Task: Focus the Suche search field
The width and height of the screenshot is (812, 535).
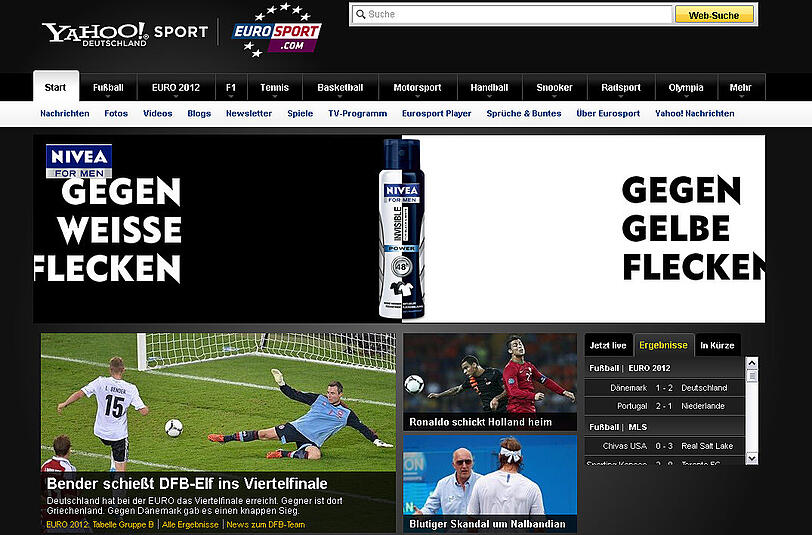Action: tap(512, 15)
